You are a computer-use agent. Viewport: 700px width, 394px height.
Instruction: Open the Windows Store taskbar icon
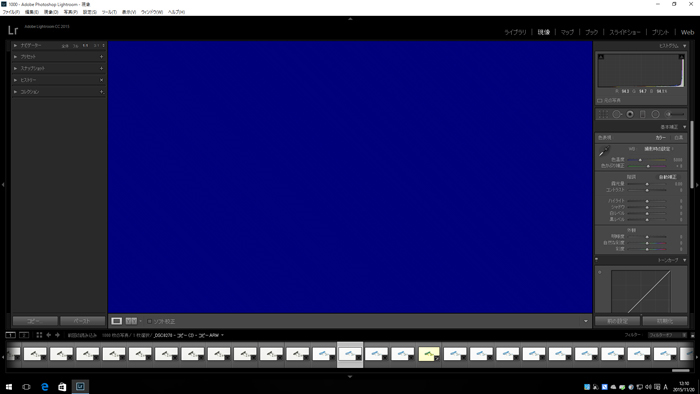coord(62,387)
